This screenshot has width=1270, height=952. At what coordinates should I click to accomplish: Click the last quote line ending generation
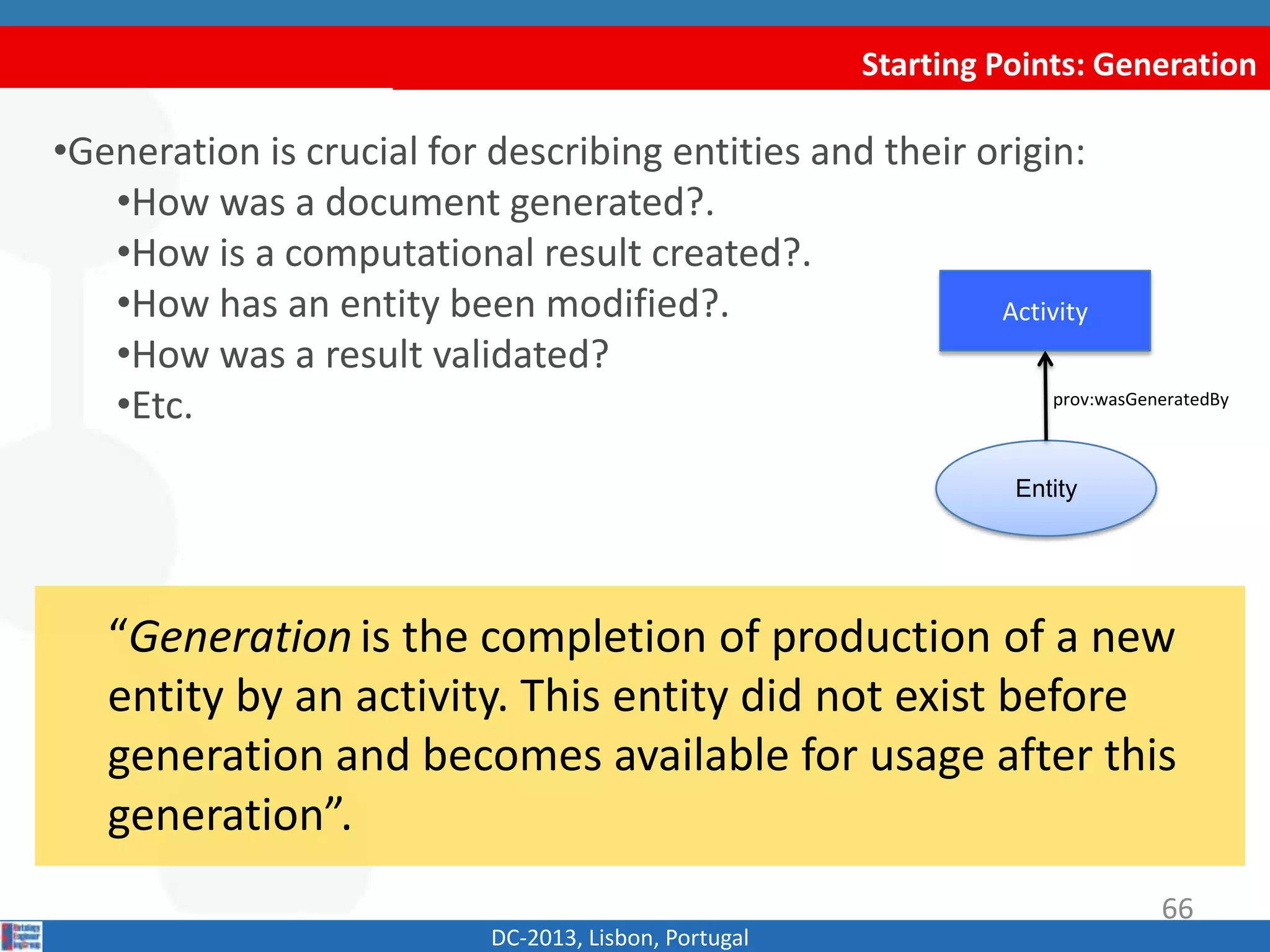click(229, 814)
